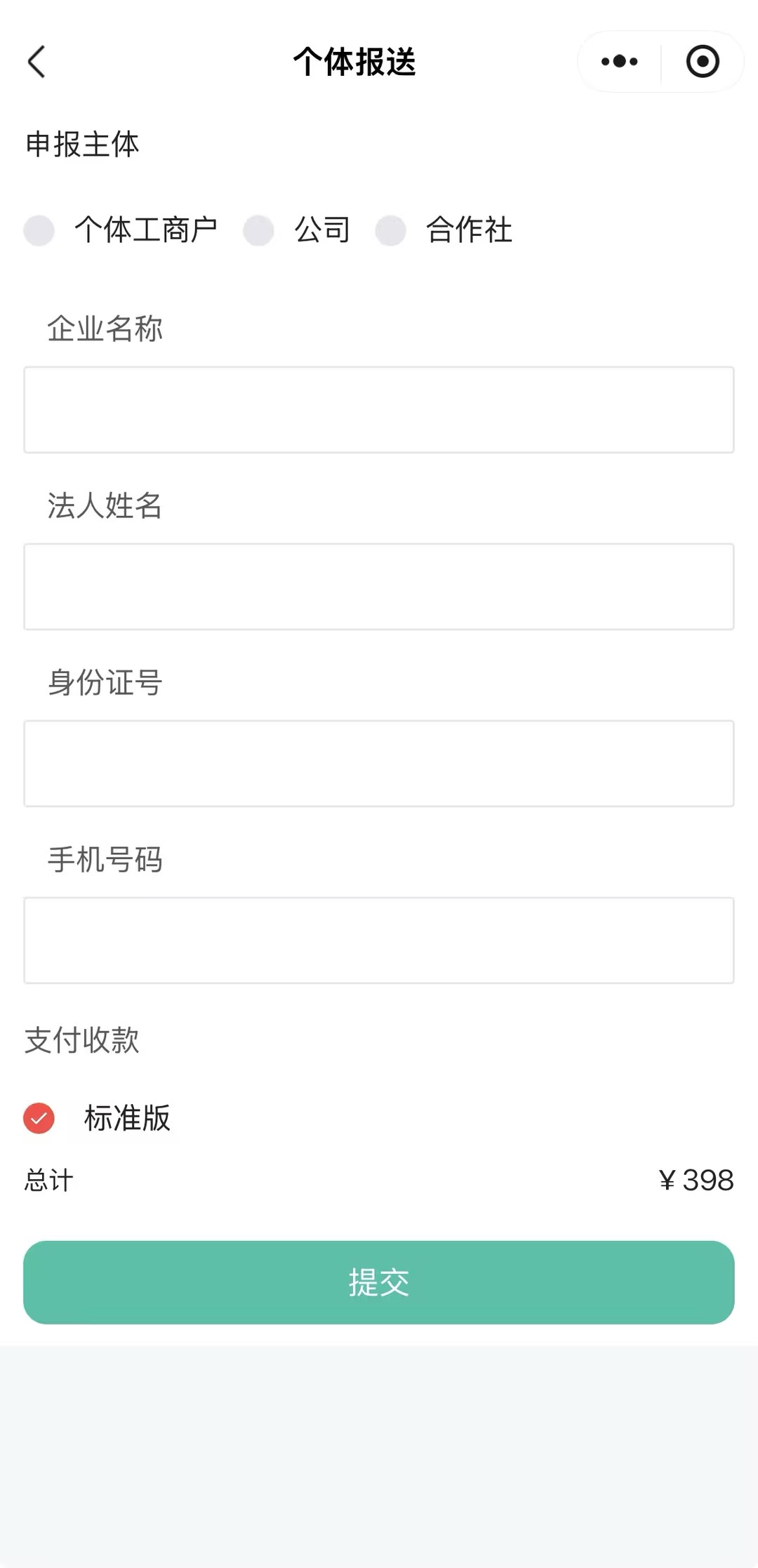Click the 支付收款 section heading
The image size is (758, 1568).
click(82, 1040)
